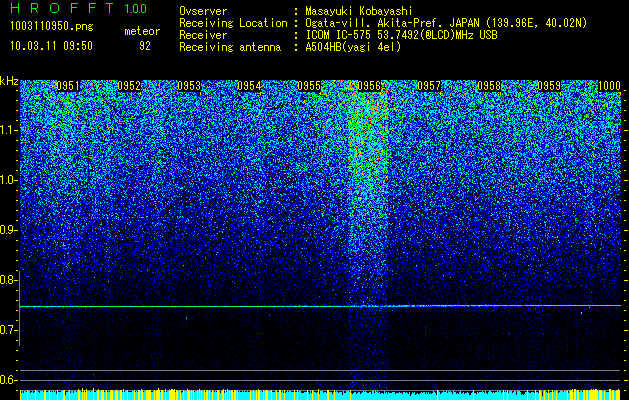Click the 0.8 kHz axis label
The width and height of the screenshot is (629, 400).
coord(8,280)
